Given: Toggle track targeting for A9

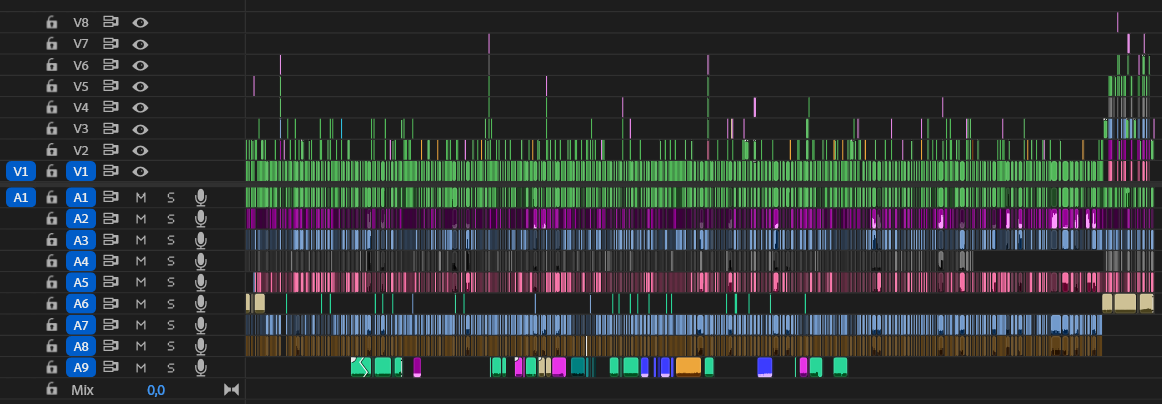Looking at the screenshot, I should click(x=81, y=368).
